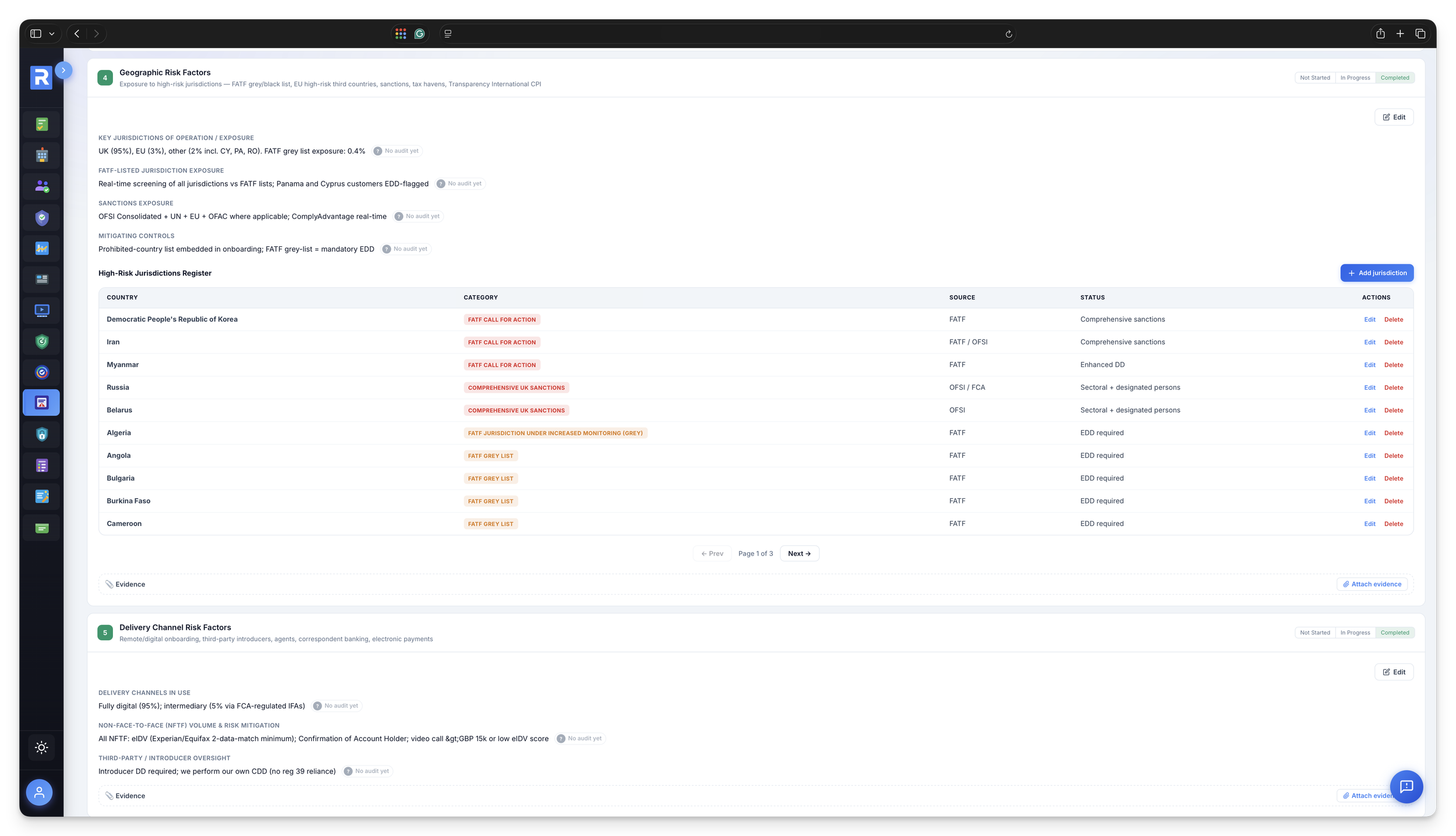Screen dimensions: 1456x836
Task: Open the blue line chart sidebar icon
Action: (41, 249)
